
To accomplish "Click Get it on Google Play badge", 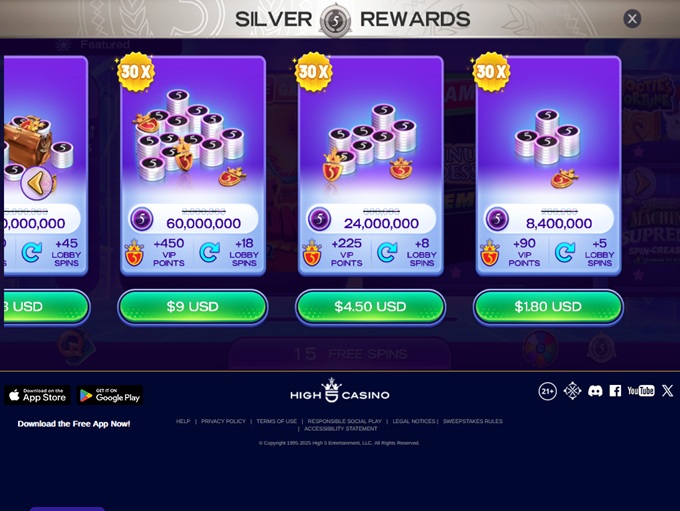I will click(110, 395).
